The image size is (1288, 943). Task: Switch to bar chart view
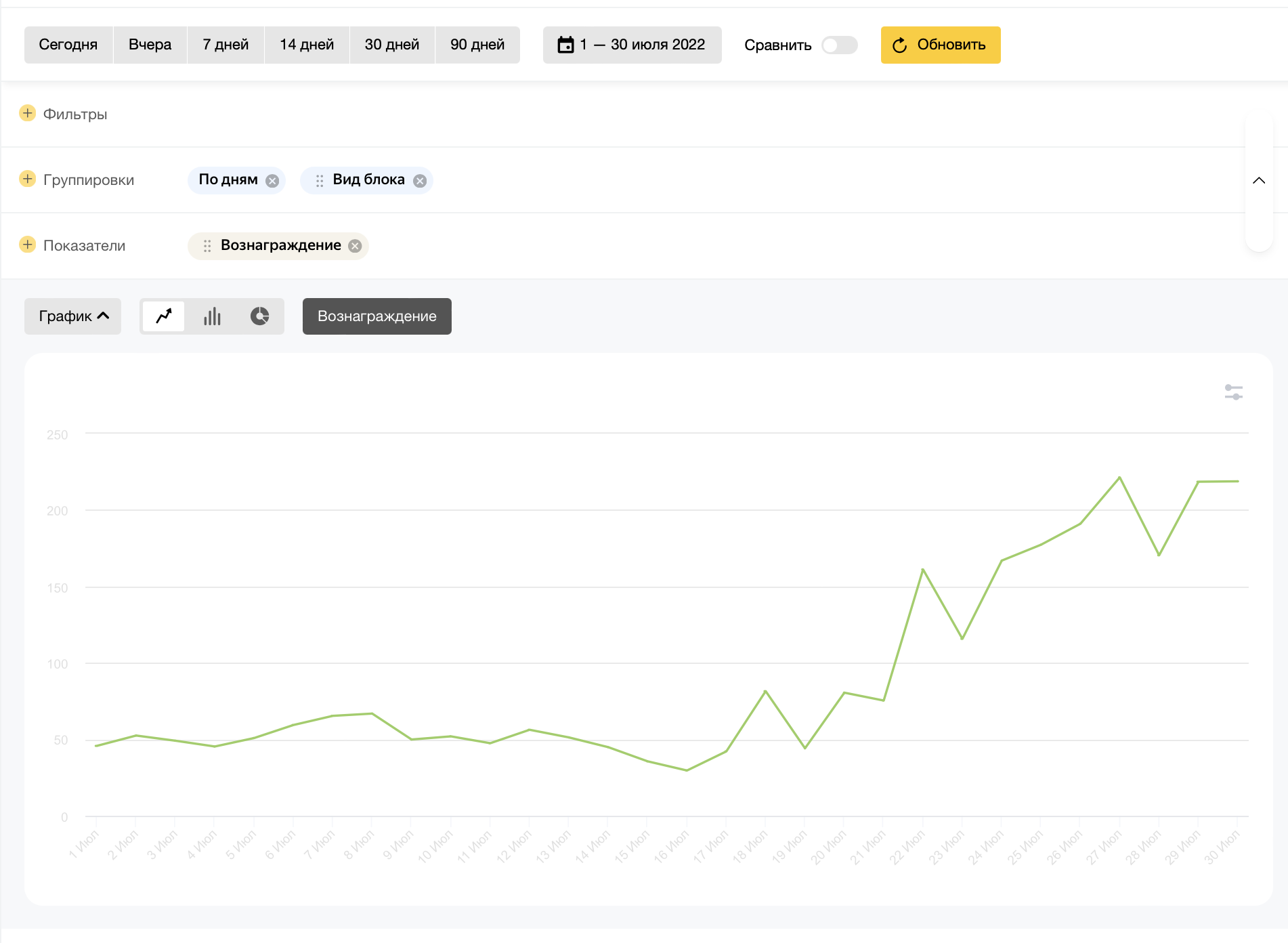tap(212, 316)
